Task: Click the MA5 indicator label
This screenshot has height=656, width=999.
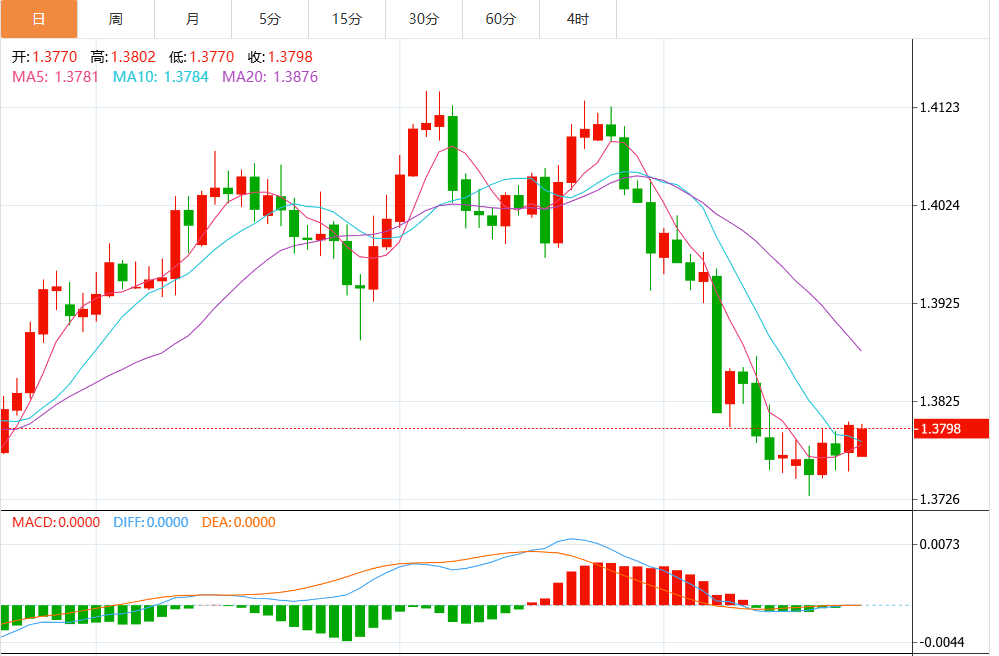Action: (x=55, y=76)
